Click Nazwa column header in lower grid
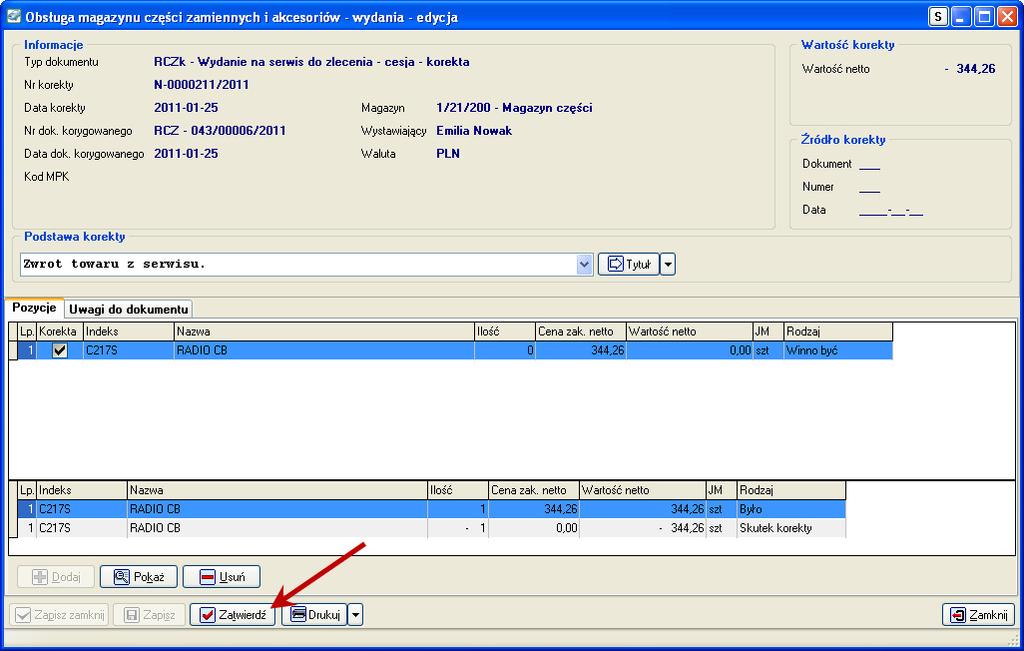This screenshot has height=651, width=1024. click(277, 490)
